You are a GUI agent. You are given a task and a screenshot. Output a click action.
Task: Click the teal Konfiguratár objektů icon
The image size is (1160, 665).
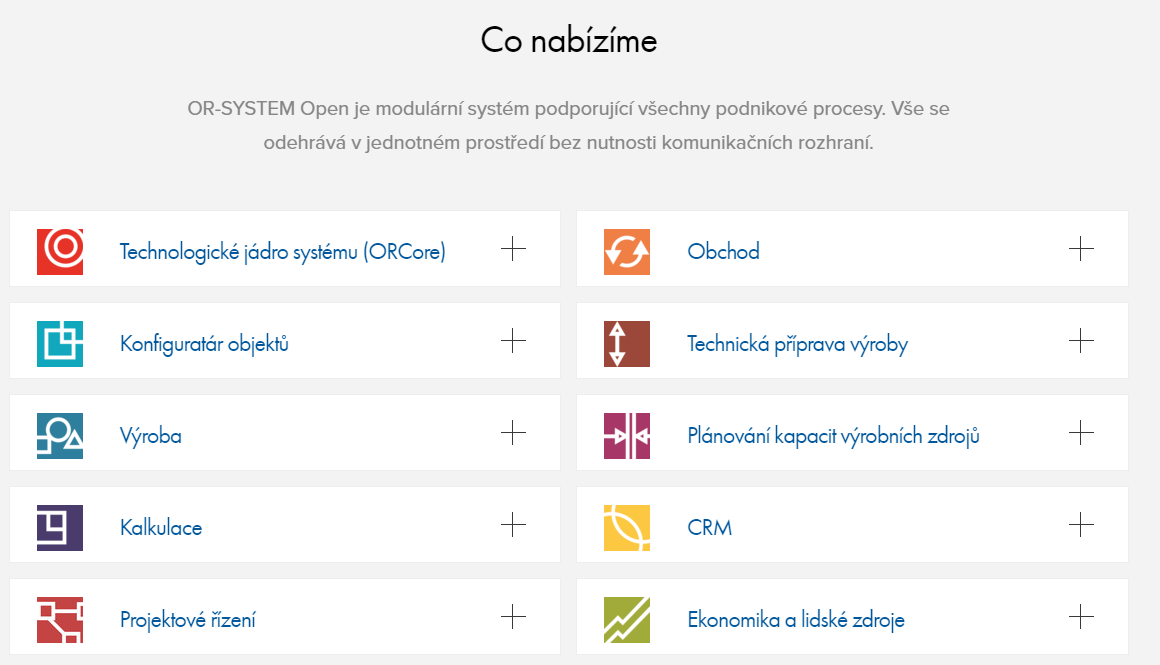pos(60,343)
